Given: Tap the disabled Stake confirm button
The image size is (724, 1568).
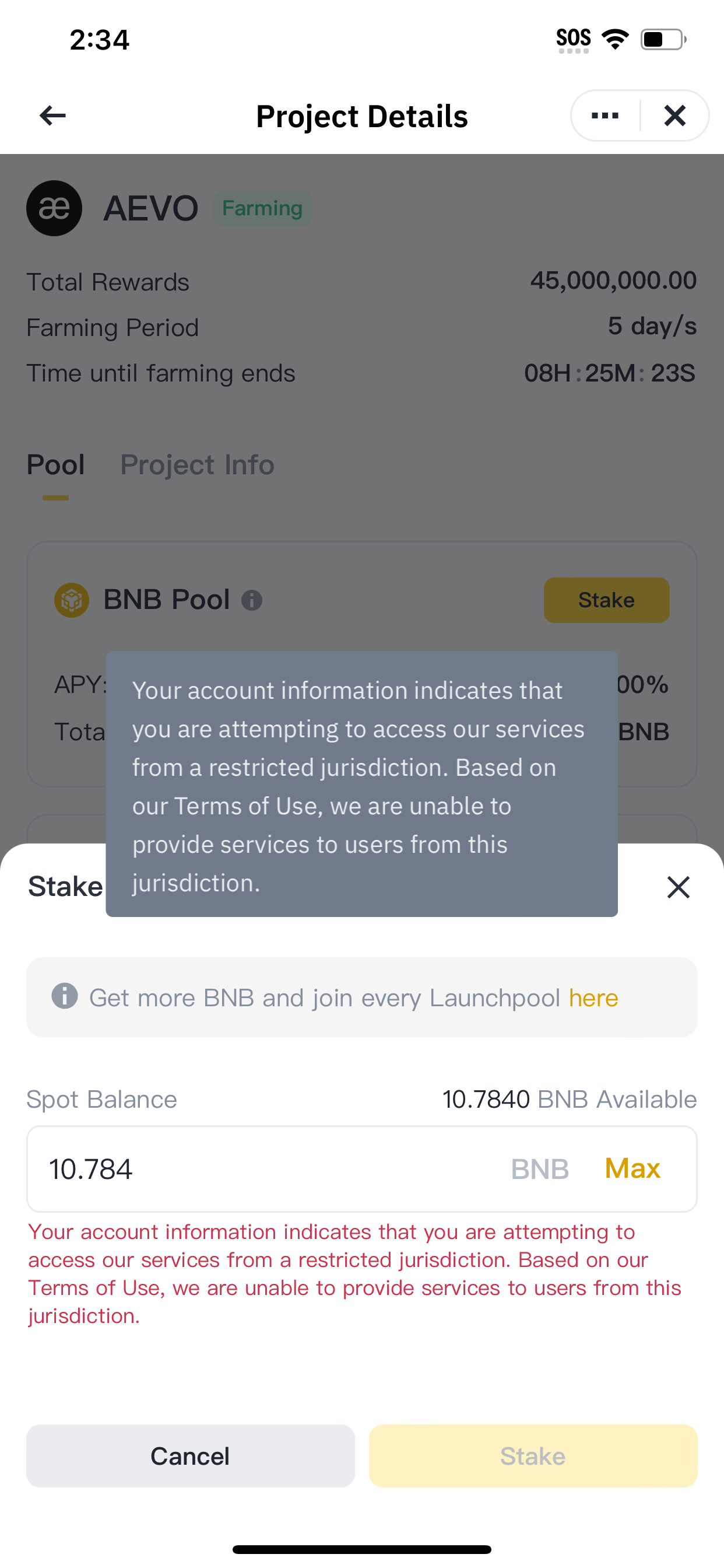Looking at the screenshot, I should tap(533, 1456).
